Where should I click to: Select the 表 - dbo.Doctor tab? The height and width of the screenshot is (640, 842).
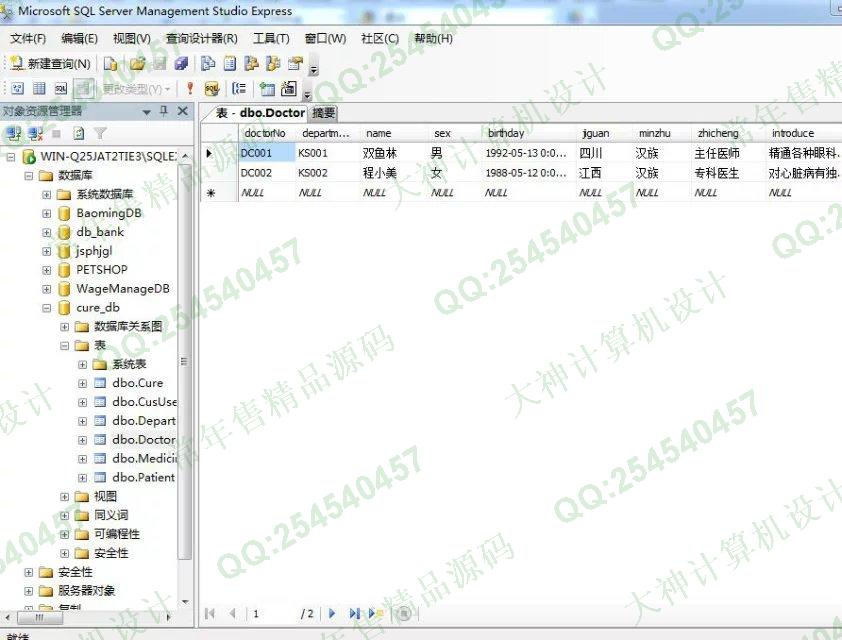(260, 113)
